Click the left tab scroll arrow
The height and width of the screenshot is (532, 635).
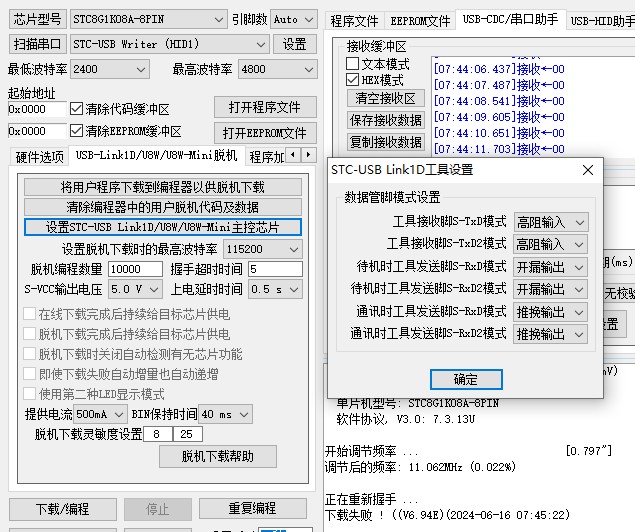pyautogui.click(x=293, y=155)
